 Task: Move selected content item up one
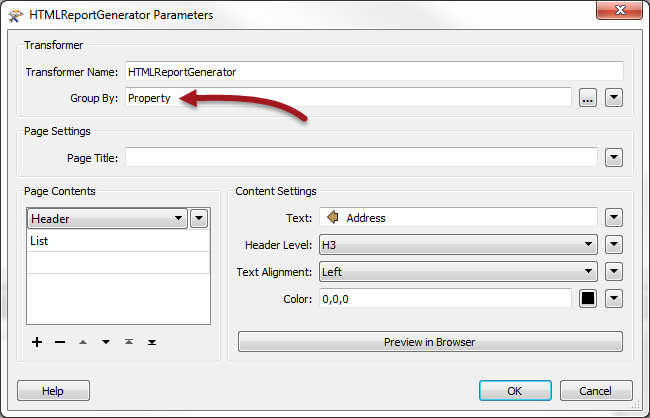(x=83, y=342)
